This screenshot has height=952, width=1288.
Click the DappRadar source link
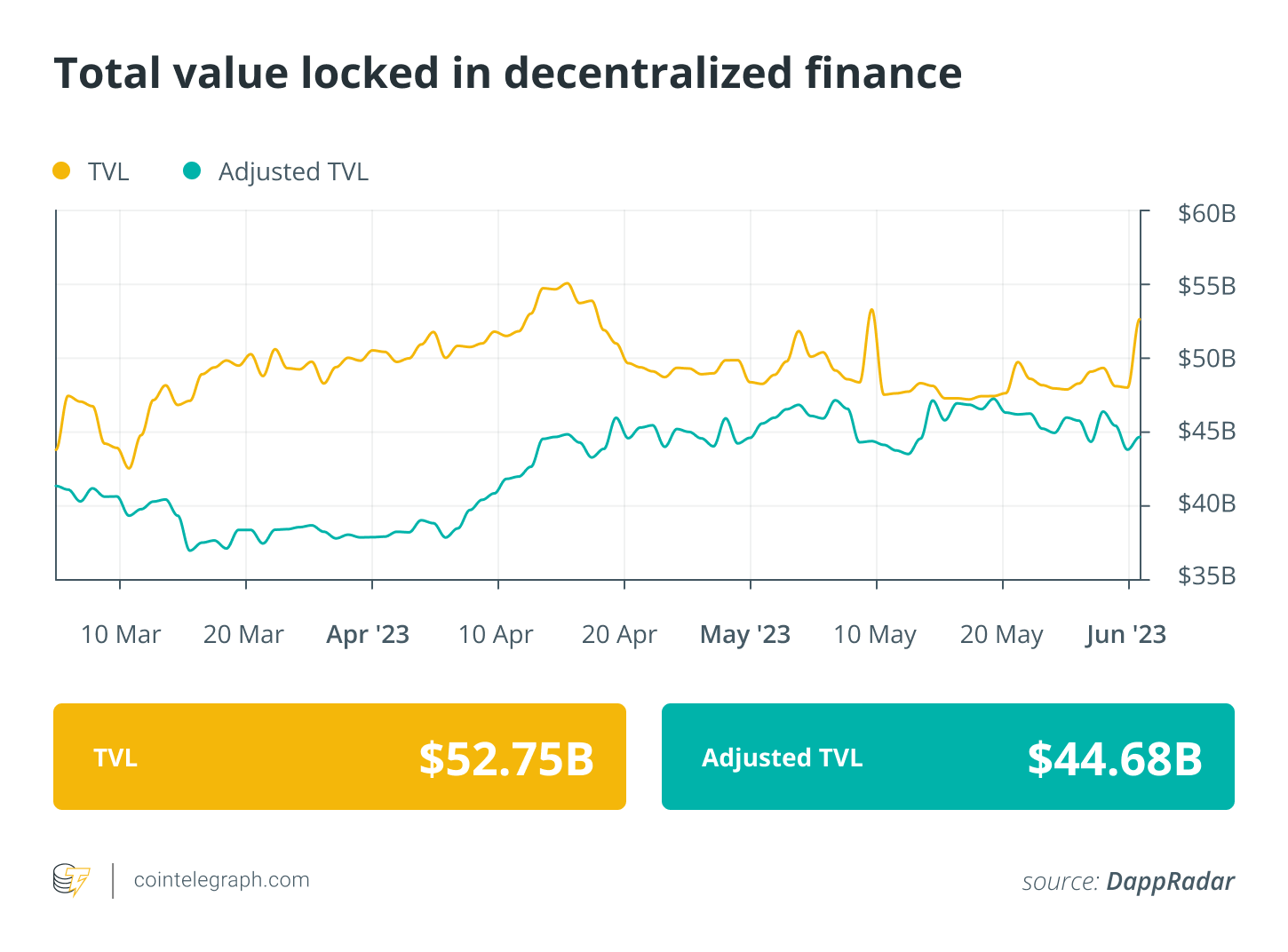(x=1170, y=881)
